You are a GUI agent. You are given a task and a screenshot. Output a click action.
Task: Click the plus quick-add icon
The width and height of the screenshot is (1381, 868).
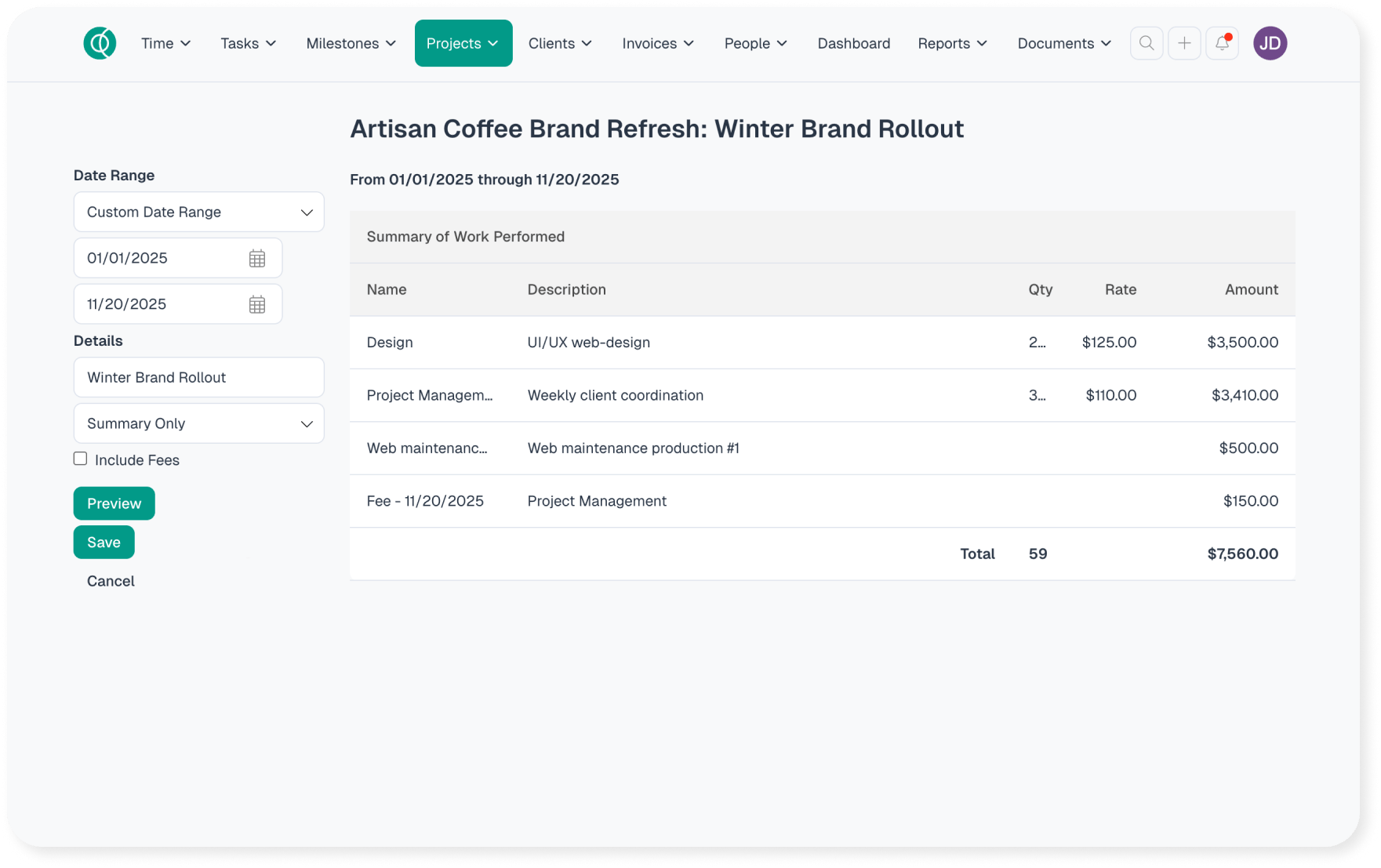1183,43
